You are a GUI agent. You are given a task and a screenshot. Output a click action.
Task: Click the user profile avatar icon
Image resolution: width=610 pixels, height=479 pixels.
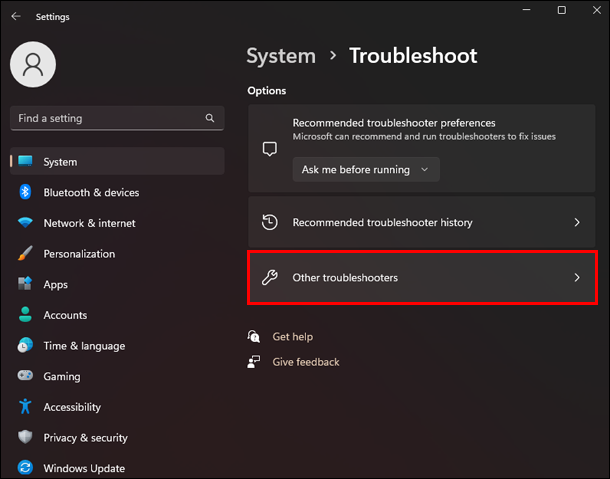tap(33, 66)
